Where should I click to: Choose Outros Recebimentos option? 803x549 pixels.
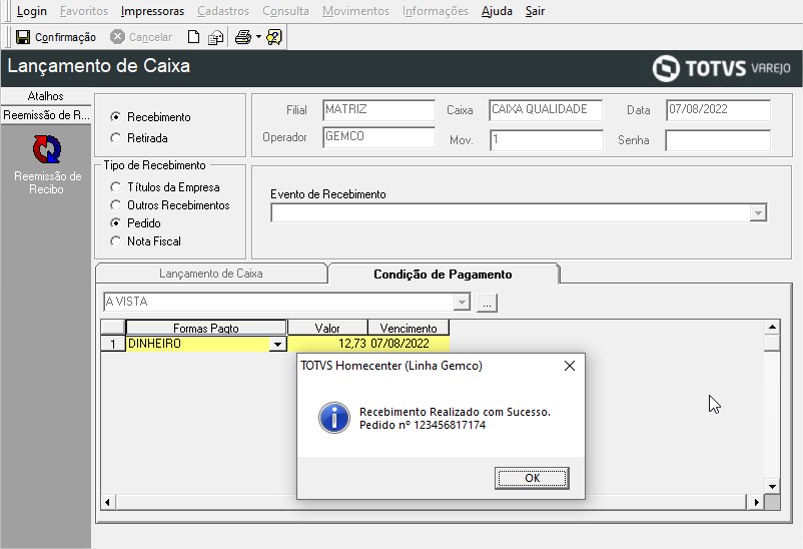tap(116, 205)
